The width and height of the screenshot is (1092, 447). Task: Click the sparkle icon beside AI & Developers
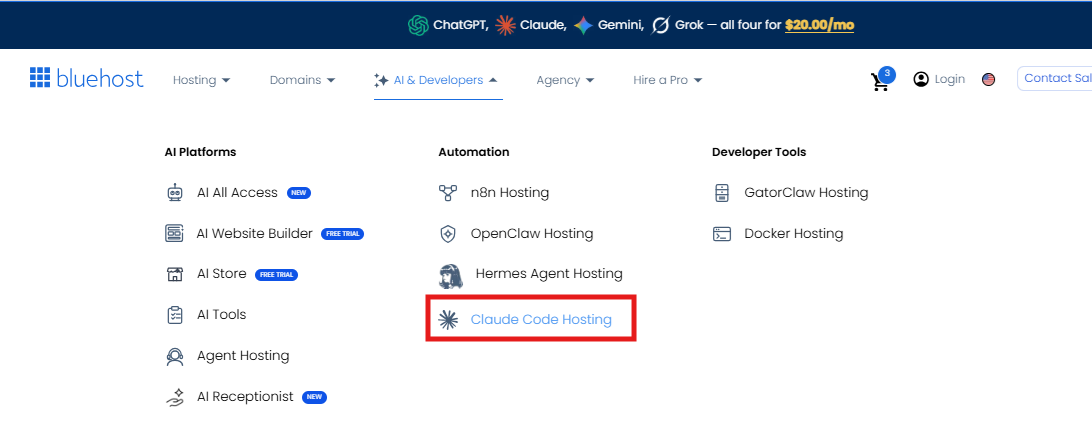pos(381,80)
